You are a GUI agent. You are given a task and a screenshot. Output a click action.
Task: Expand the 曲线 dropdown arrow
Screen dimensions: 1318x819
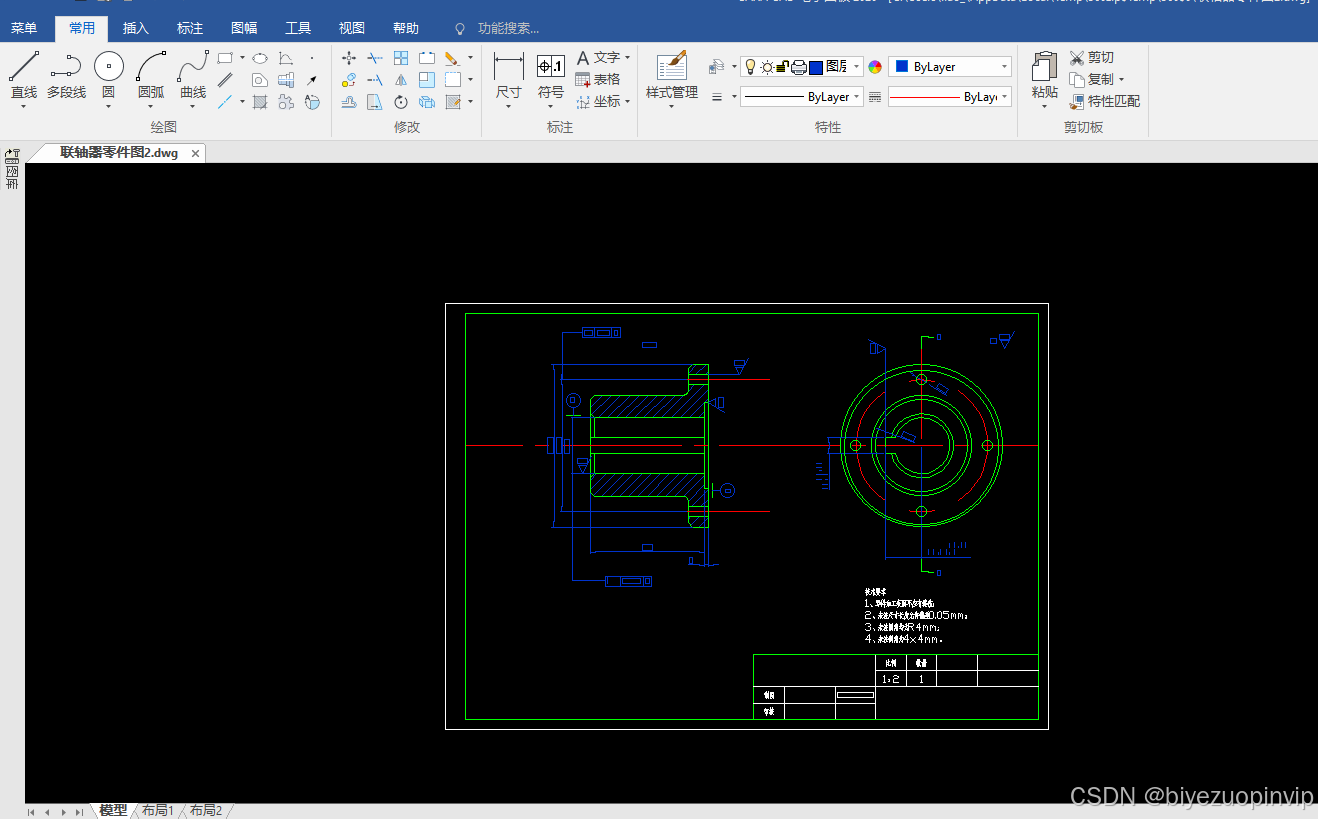(x=193, y=106)
